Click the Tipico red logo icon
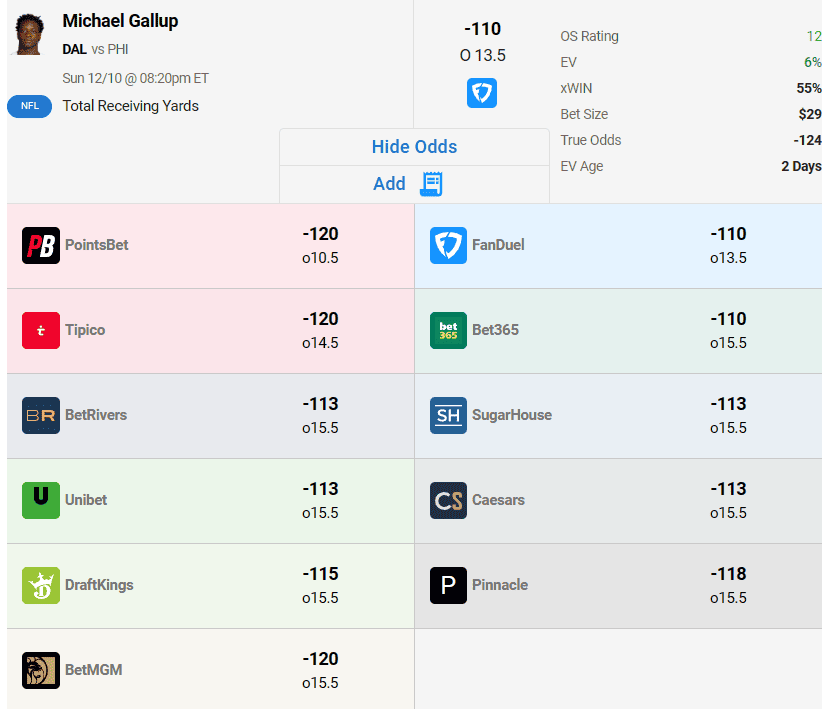Screen dimensions: 834x709 (x=41, y=331)
